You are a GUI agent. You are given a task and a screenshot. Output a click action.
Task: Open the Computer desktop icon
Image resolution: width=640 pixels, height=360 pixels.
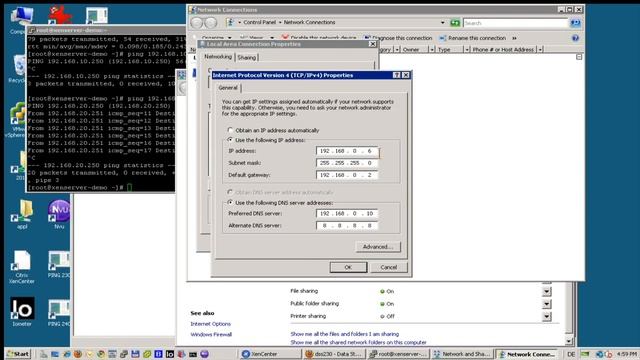coord(20,20)
